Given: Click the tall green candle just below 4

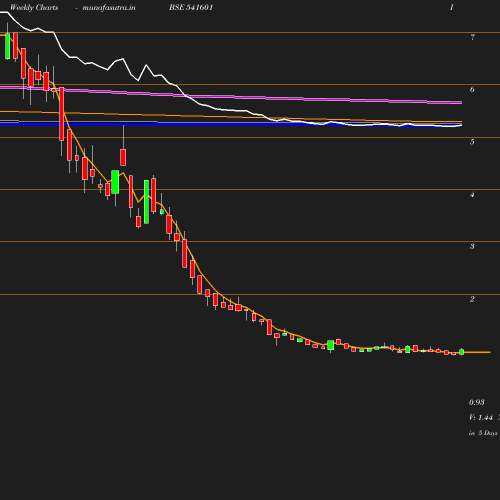Looking at the screenshot, I should pos(146,202).
